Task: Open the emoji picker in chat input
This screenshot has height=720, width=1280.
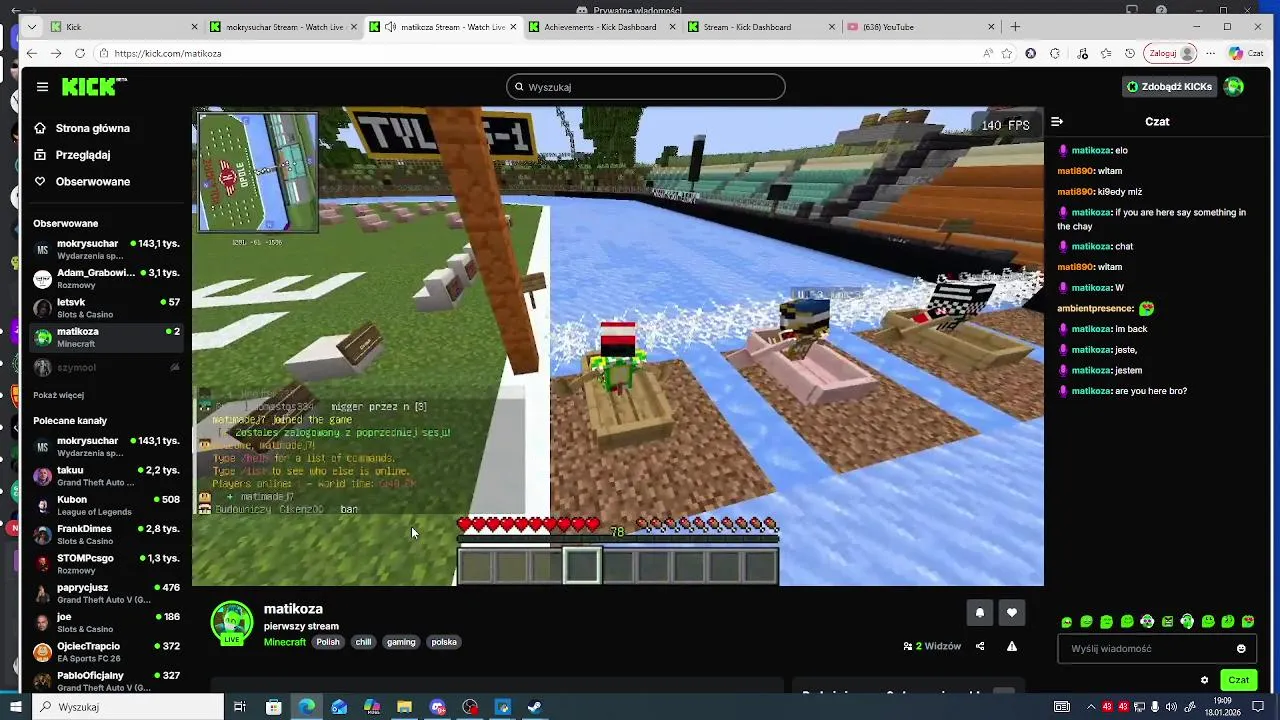Action: click(1241, 649)
